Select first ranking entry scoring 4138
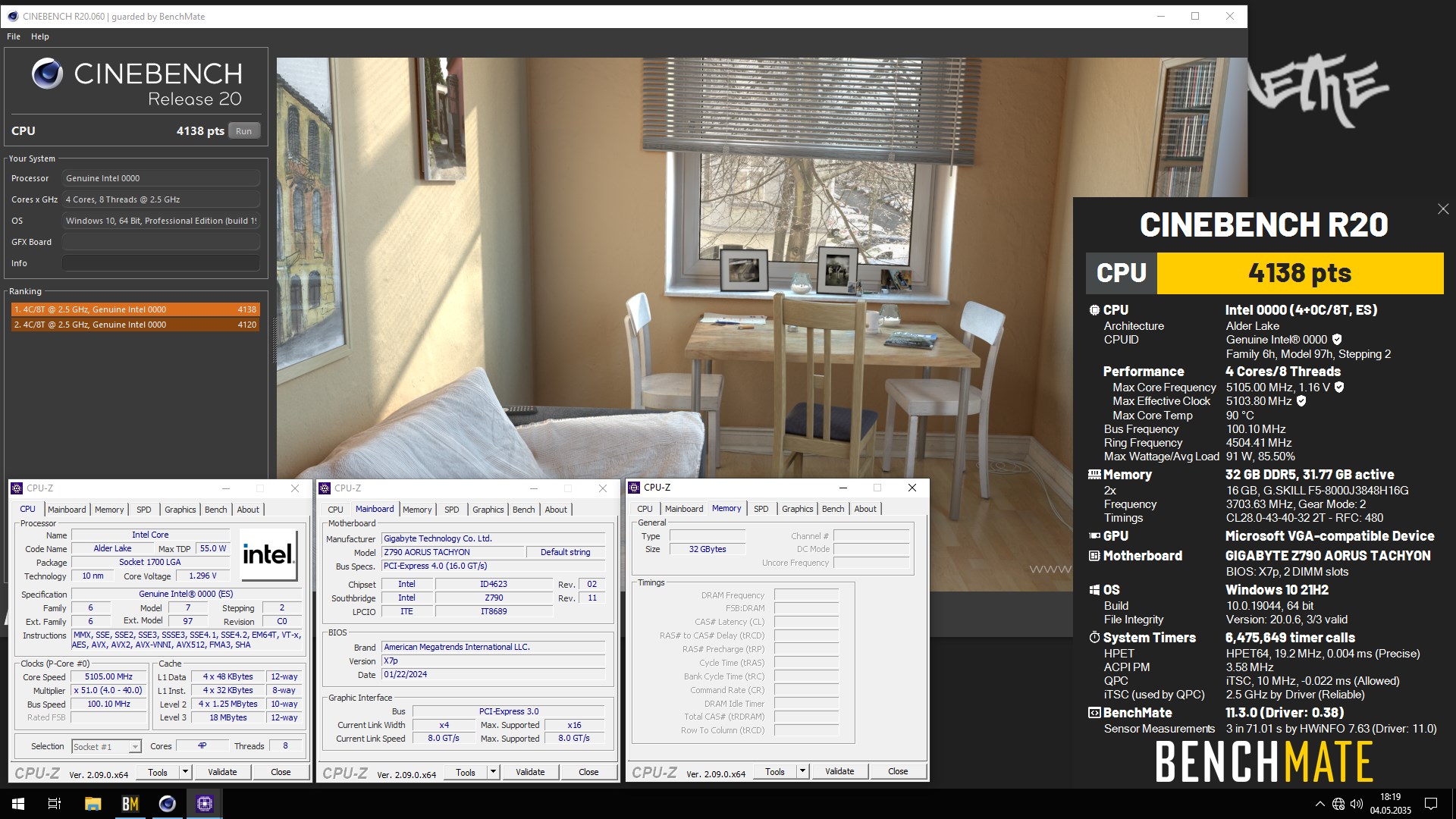 [136, 309]
